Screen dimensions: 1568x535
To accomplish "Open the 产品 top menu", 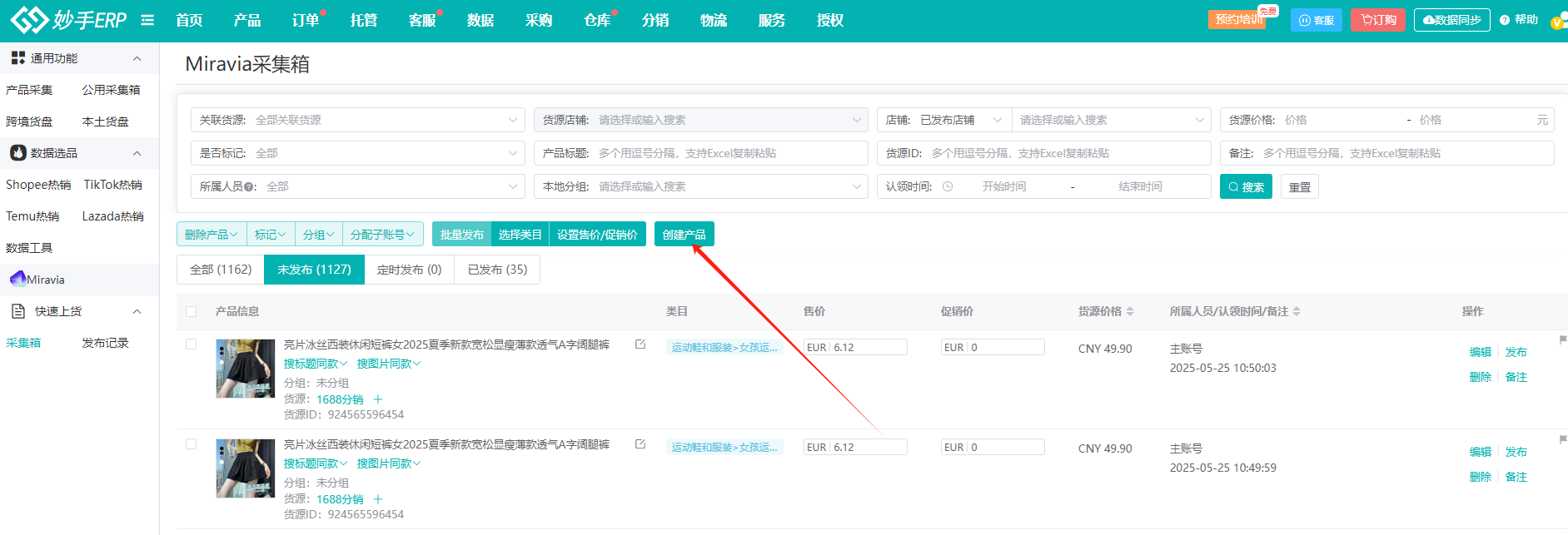I will tap(247, 20).
